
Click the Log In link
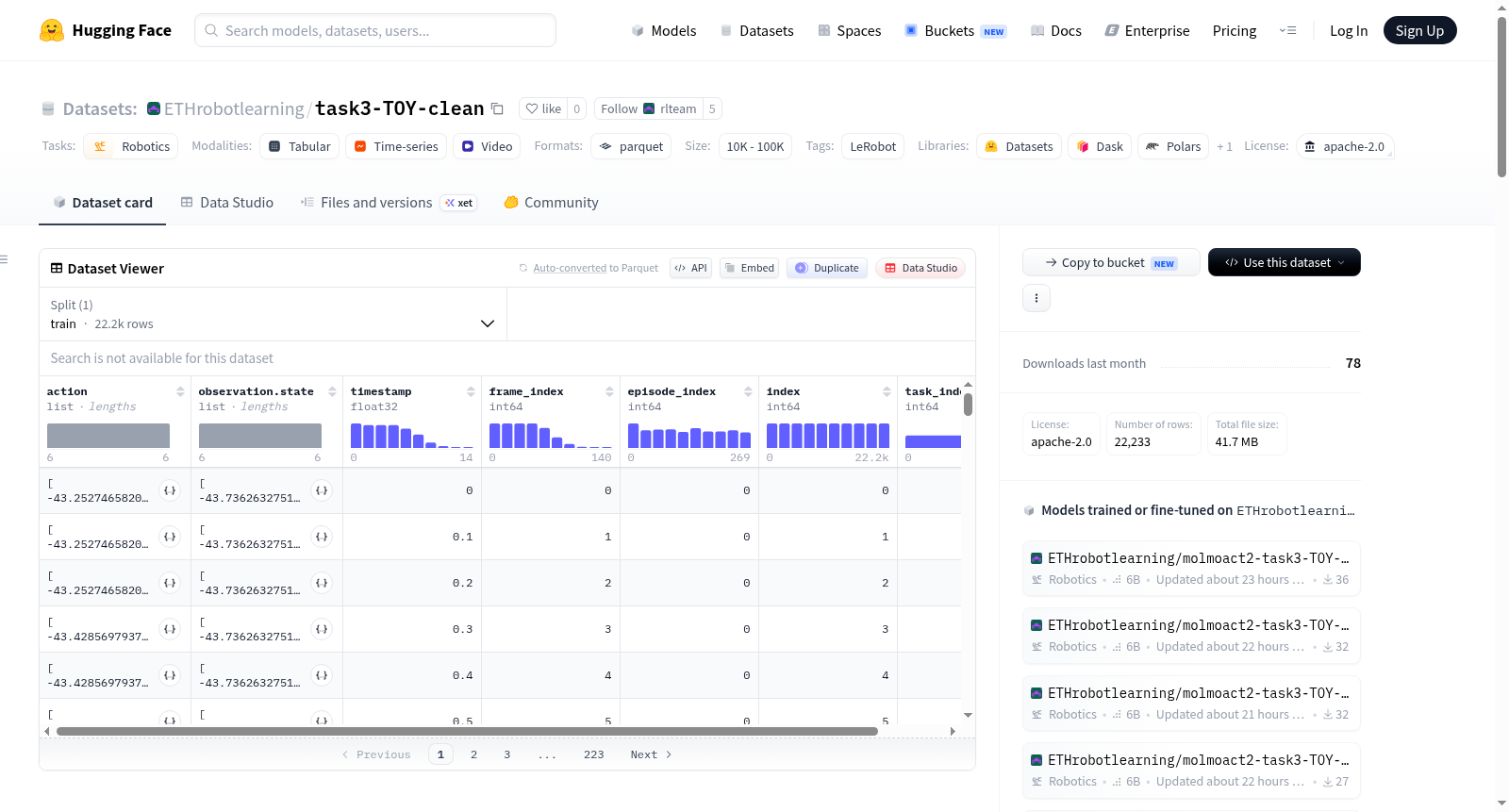tap(1349, 30)
